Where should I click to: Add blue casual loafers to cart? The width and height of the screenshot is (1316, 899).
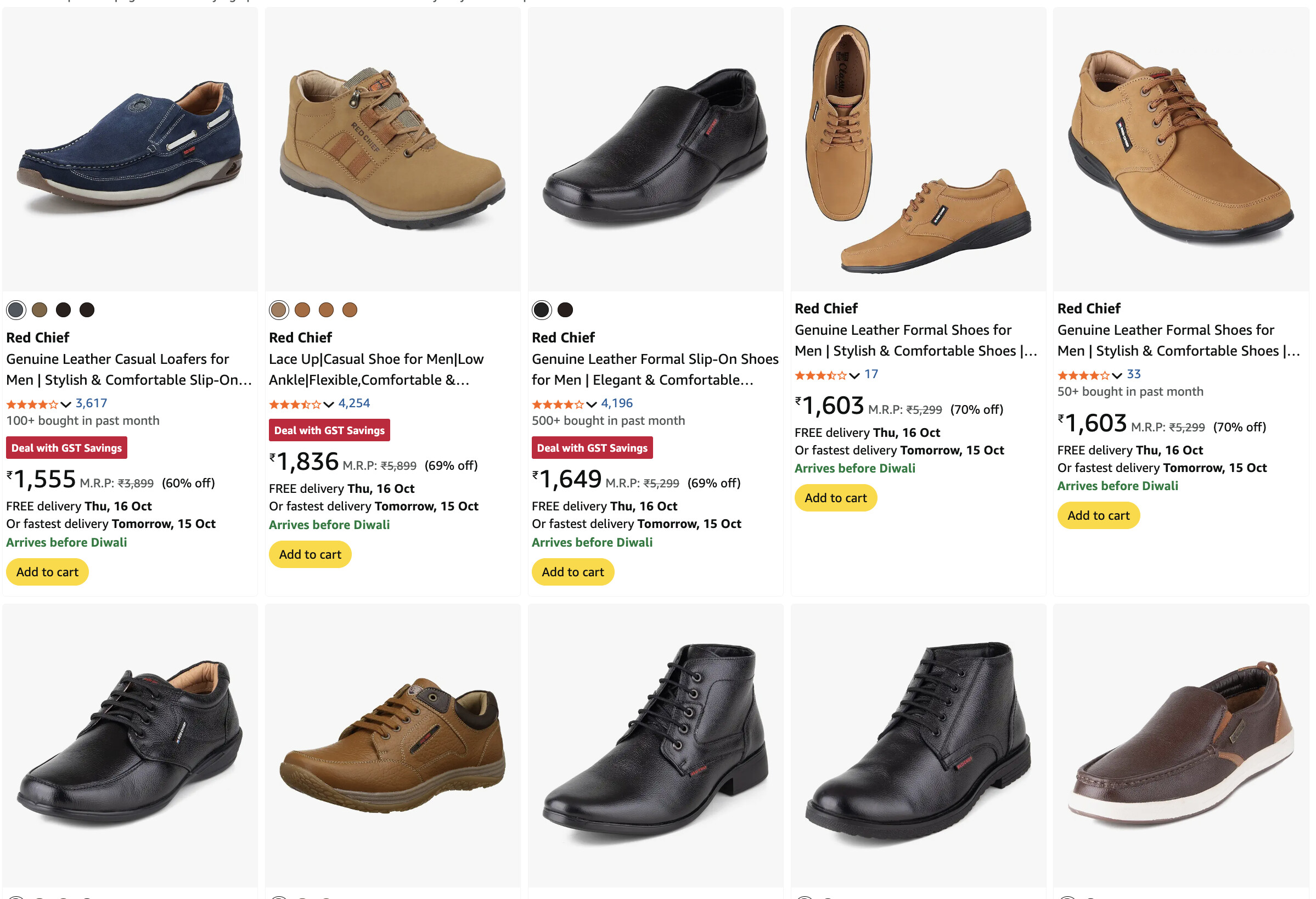click(x=47, y=572)
